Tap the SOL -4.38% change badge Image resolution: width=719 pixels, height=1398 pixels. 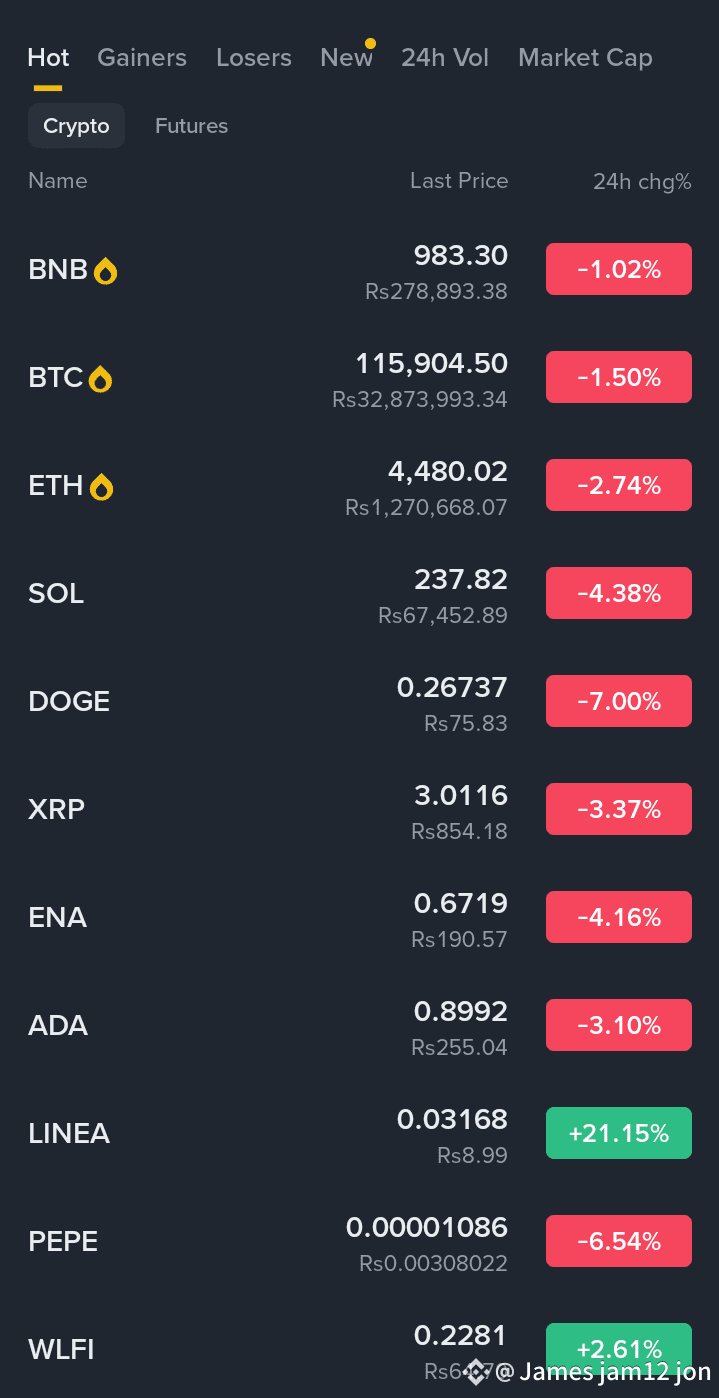(619, 593)
